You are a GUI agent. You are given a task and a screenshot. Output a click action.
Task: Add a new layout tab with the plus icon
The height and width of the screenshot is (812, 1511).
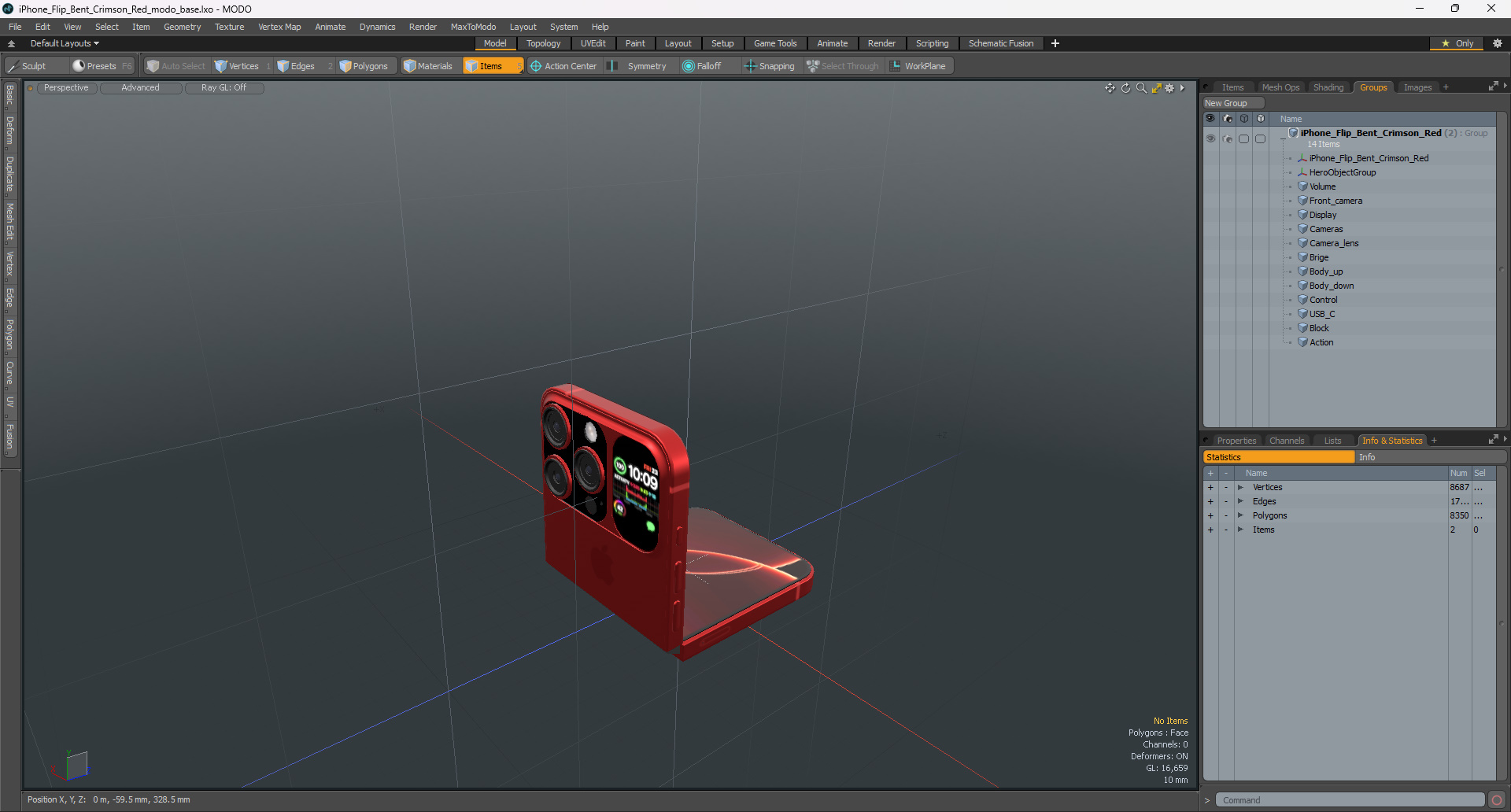1055,43
